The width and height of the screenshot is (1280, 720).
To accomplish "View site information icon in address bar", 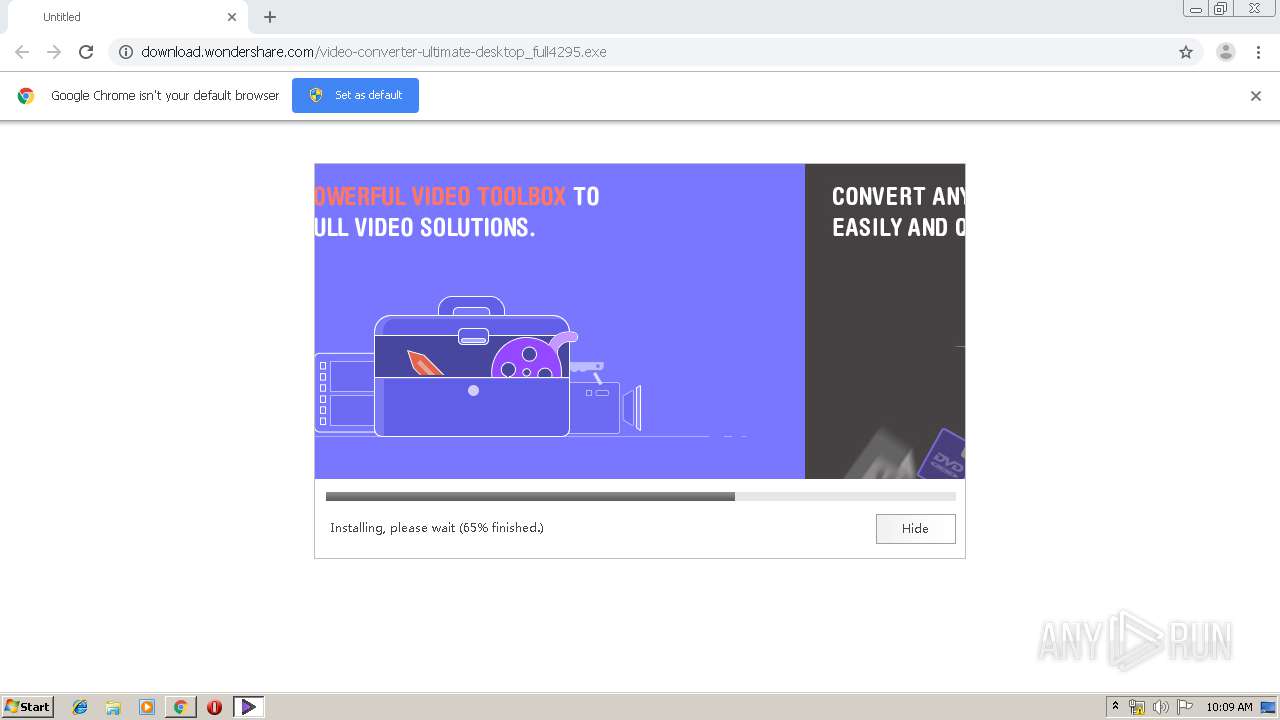I will point(126,52).
